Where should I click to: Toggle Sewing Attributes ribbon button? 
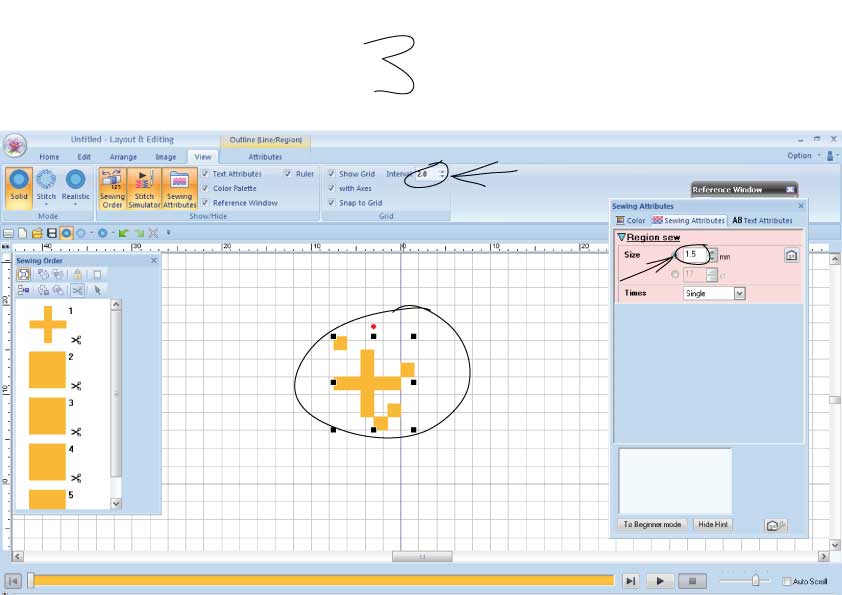(179, 185)
